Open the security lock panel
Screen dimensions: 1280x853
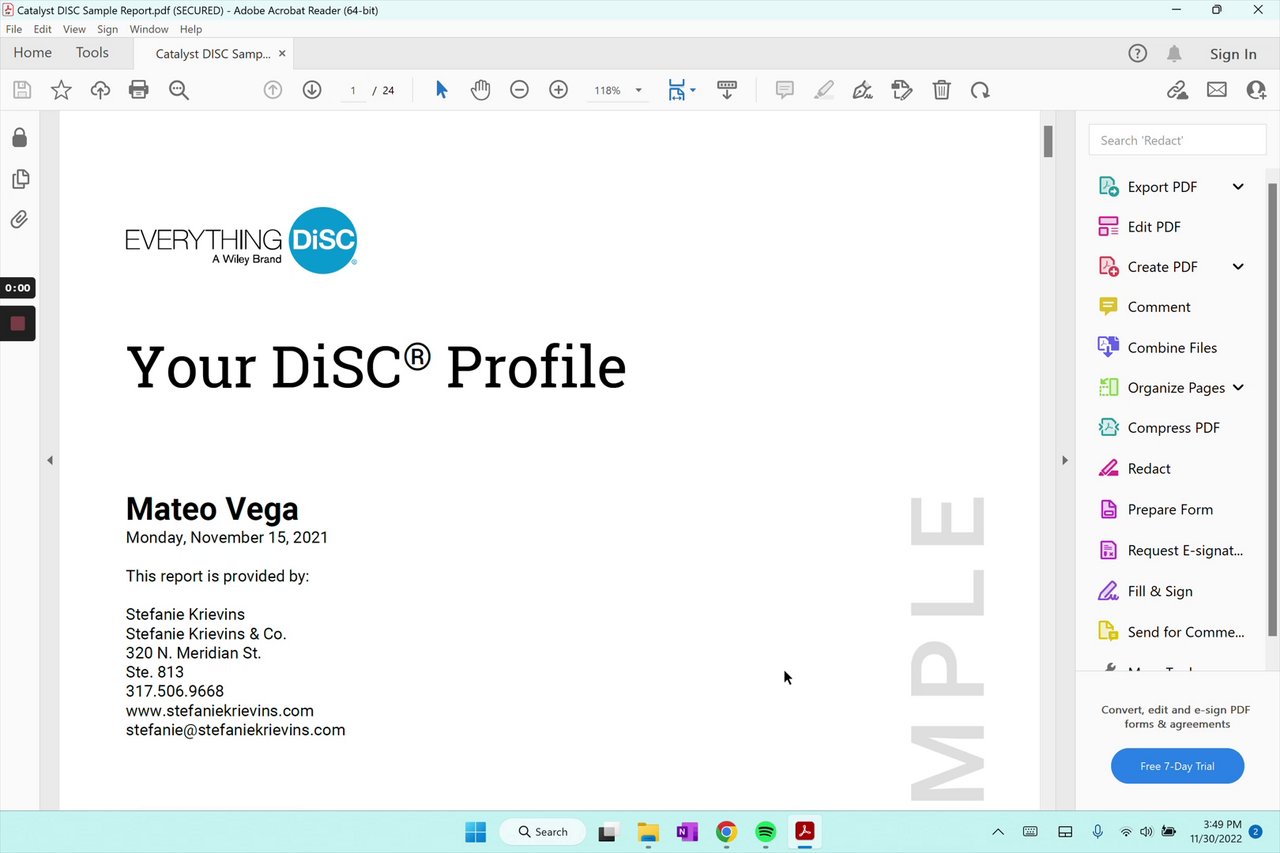(x=19, y=137)
